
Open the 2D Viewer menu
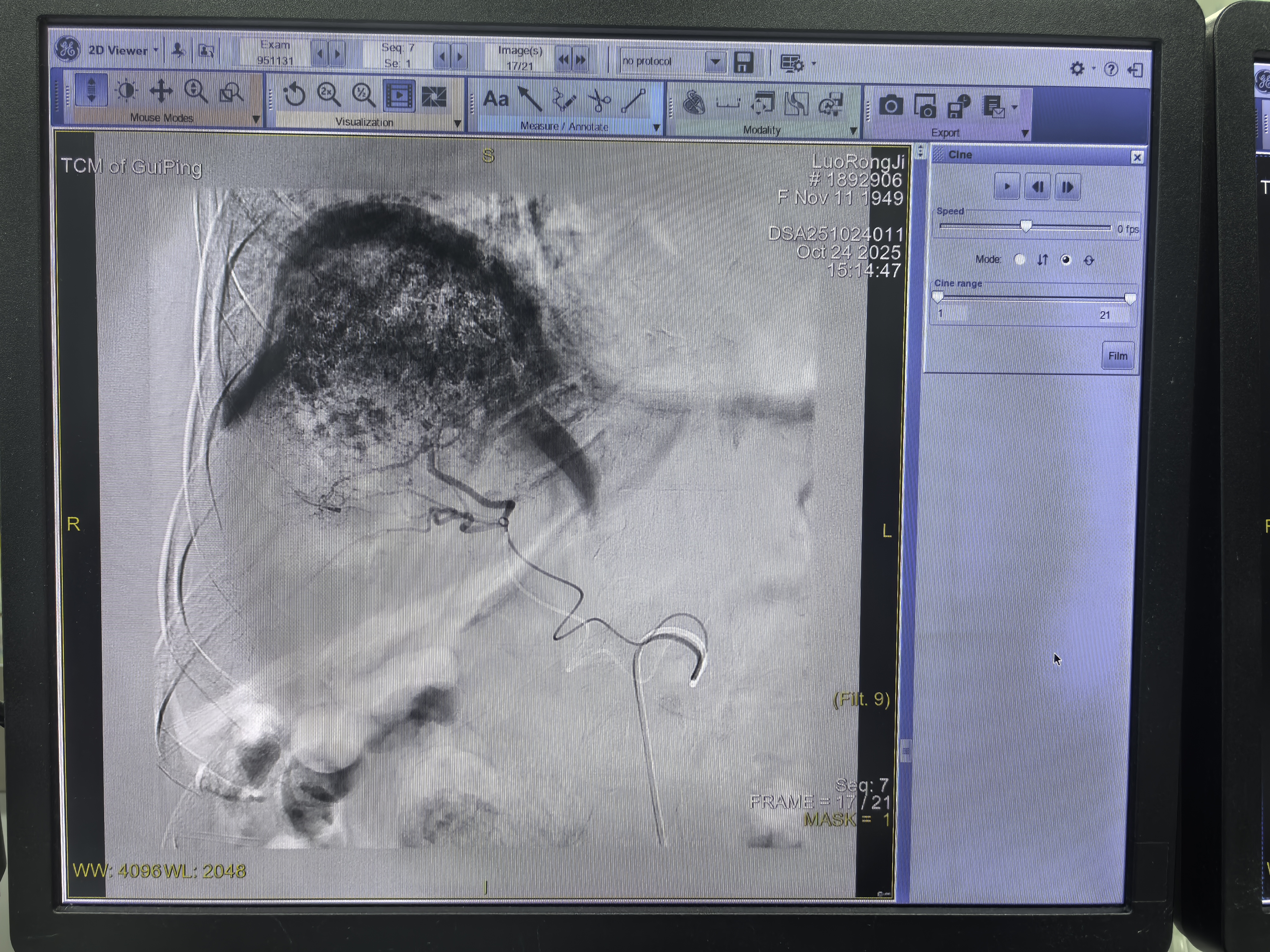[123, 51]
